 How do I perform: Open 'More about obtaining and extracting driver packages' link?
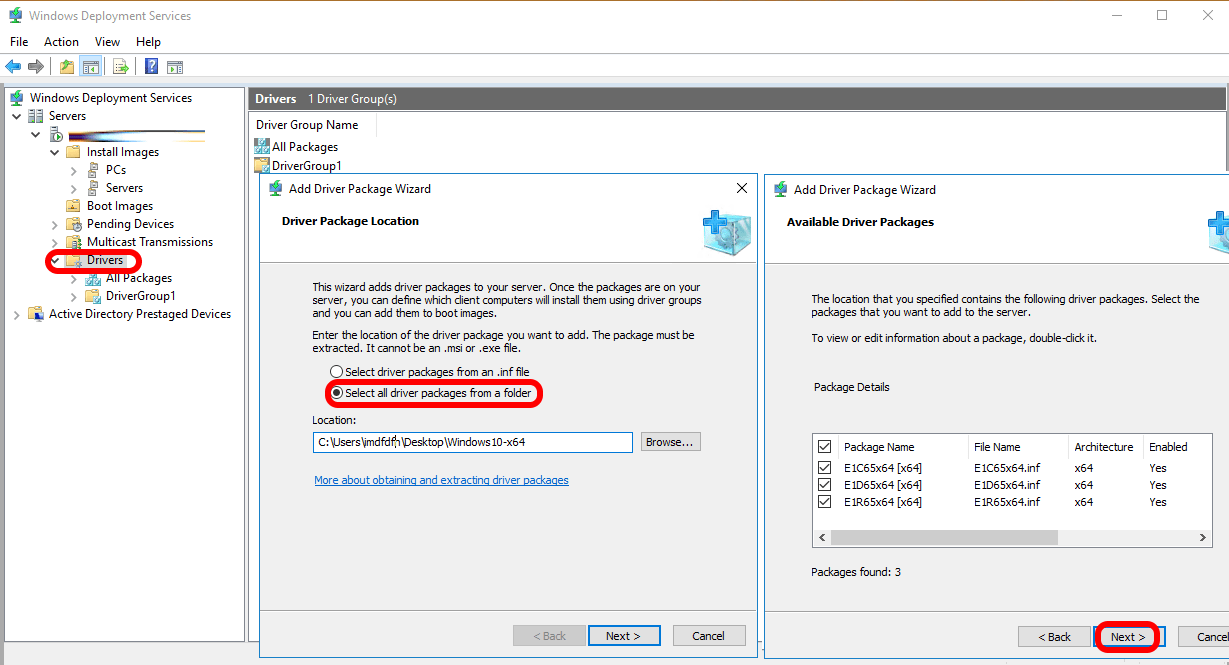tap(441, 480)
